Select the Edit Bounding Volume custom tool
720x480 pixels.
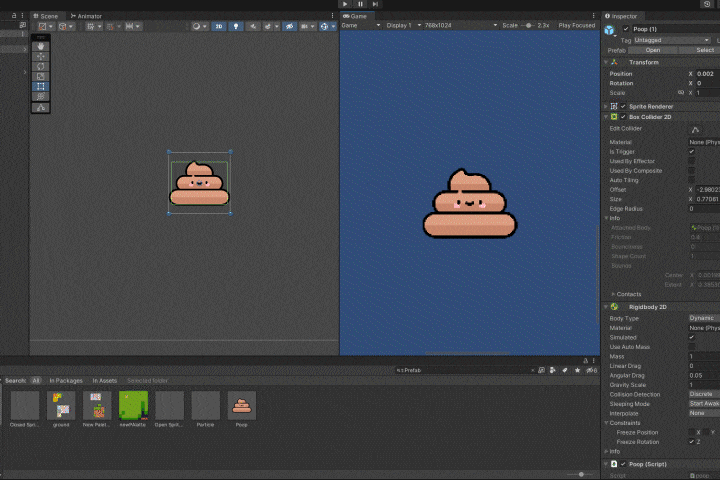click(41, 108)
